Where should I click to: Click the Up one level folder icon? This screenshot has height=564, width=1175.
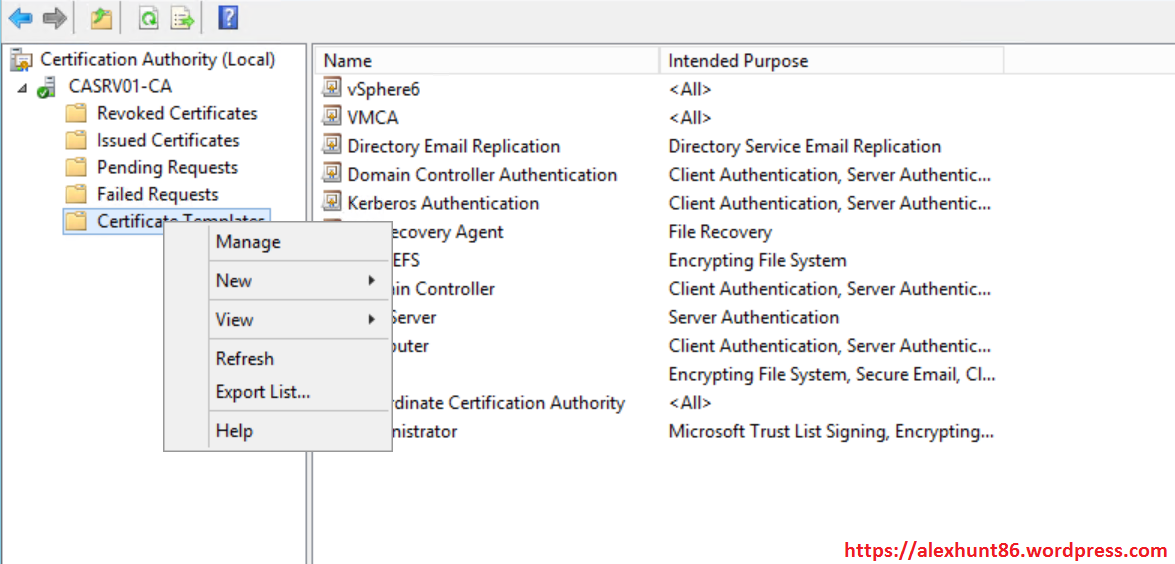(x=101, y=17)
